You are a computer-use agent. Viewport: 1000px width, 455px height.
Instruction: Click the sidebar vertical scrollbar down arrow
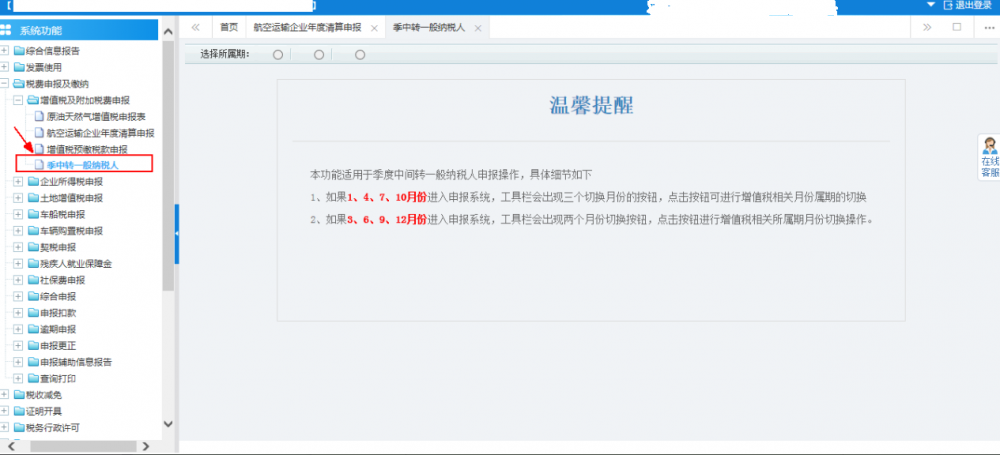168,423
